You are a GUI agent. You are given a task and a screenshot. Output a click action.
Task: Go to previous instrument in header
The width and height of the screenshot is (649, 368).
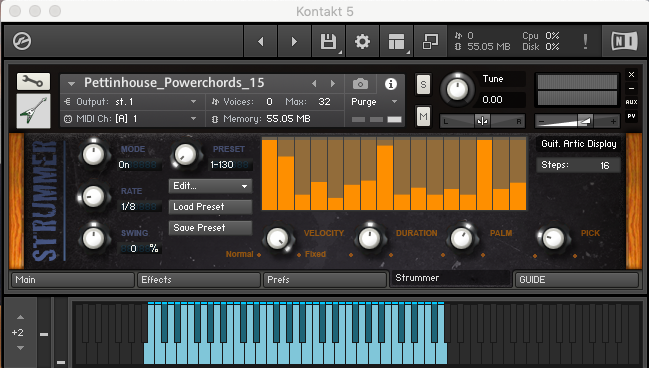(260, 41)
